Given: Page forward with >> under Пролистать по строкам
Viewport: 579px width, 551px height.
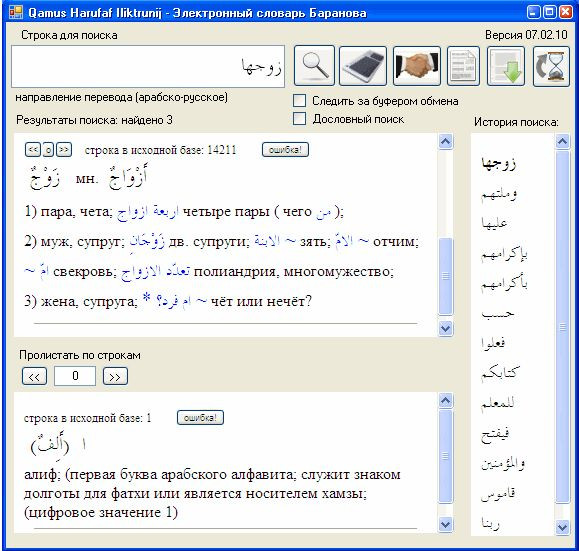Looking at the screenshot, I should click(115, 376).
